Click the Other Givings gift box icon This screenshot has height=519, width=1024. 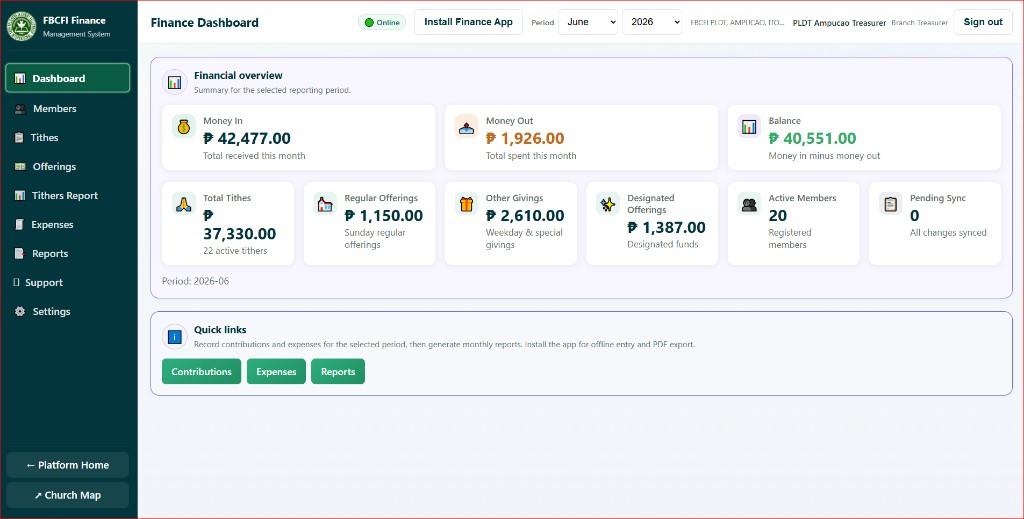coord(467,204)
